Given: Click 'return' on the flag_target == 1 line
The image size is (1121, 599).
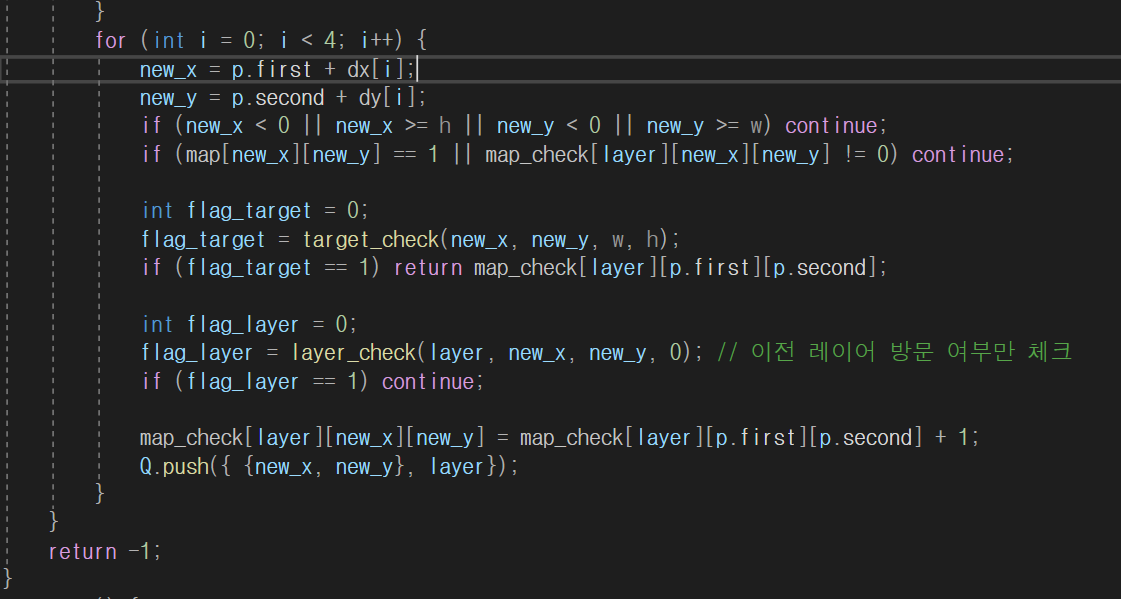Looking at the screenshot, I should click(428, 268).
